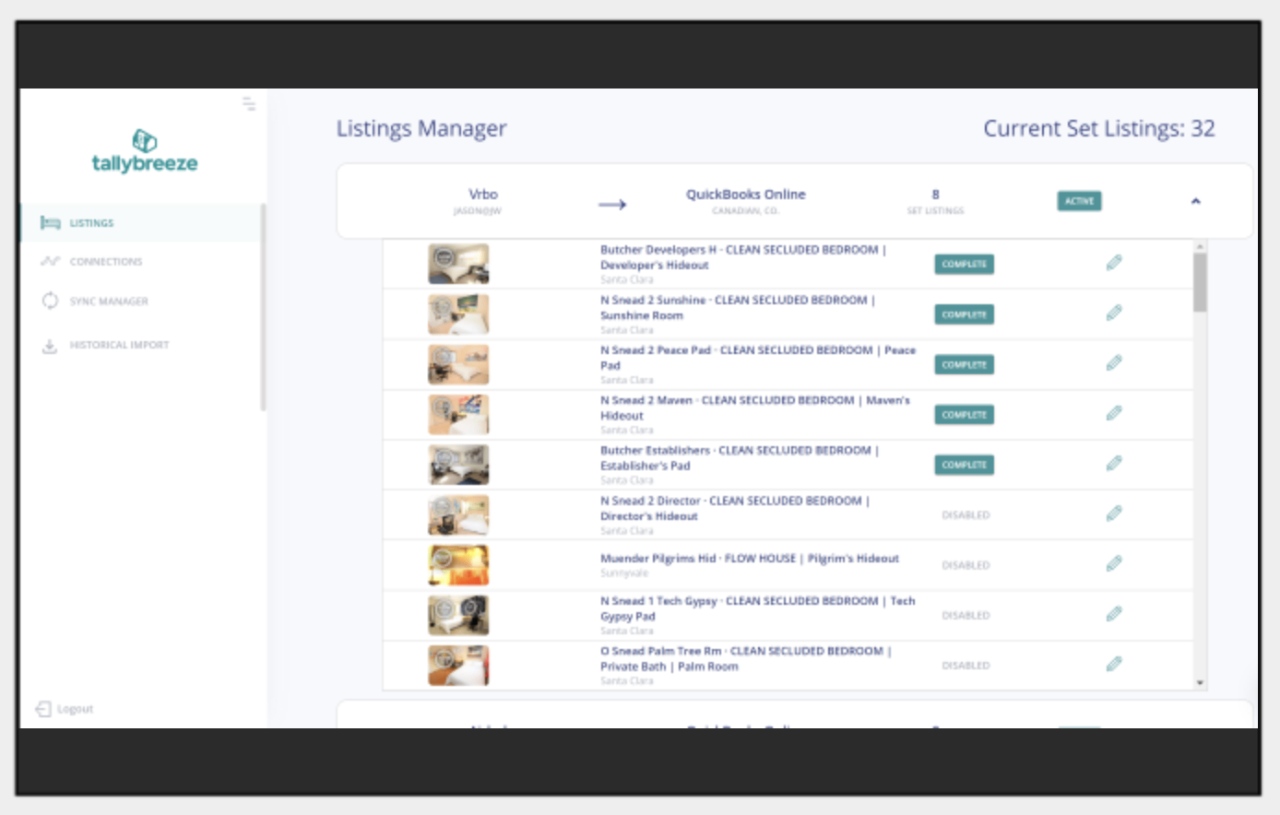1280x815 pixels.
Task: Open the Developer's Hideout listing thumbnail
Action: click(459, 264)
